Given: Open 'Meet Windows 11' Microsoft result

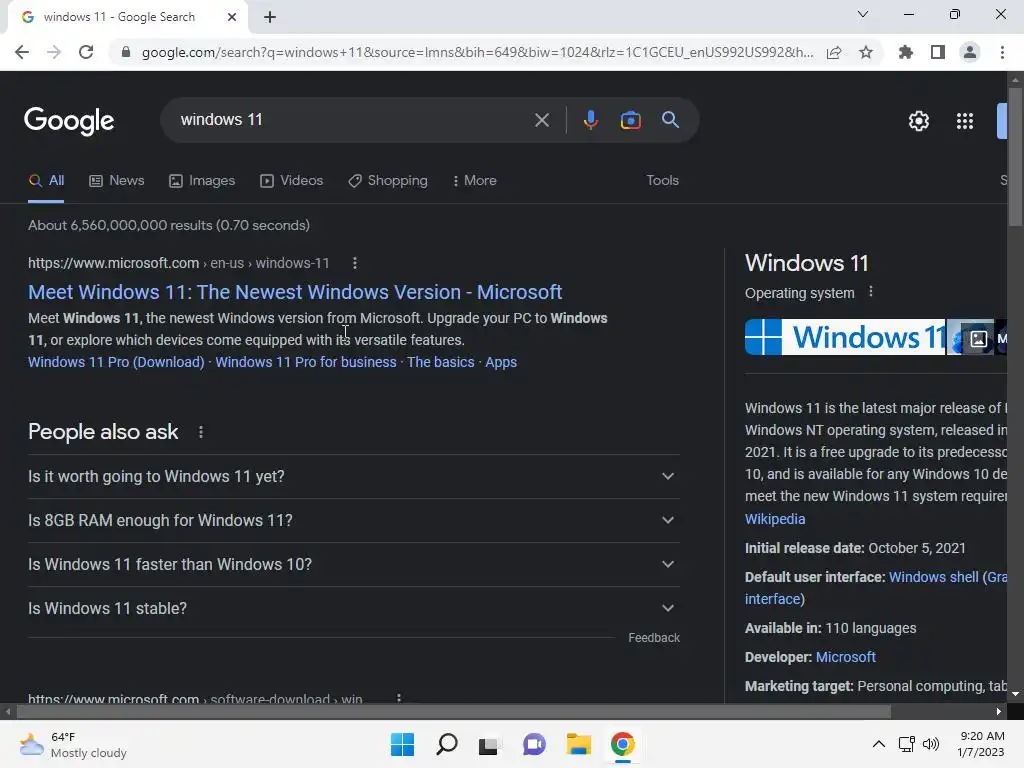Looking at the screenshot, I should click(x=295, y=292).
